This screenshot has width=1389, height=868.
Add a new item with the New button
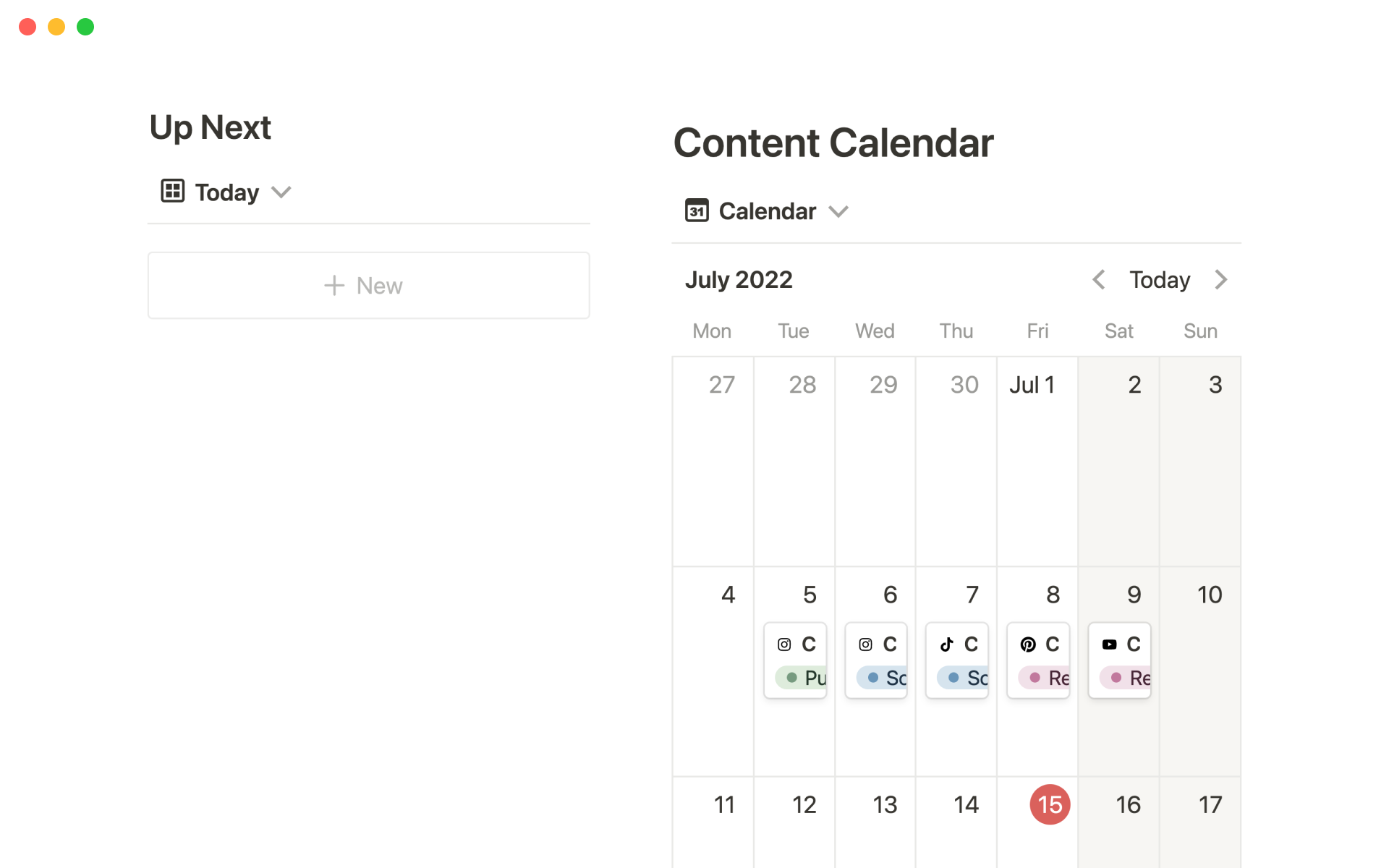368,286
